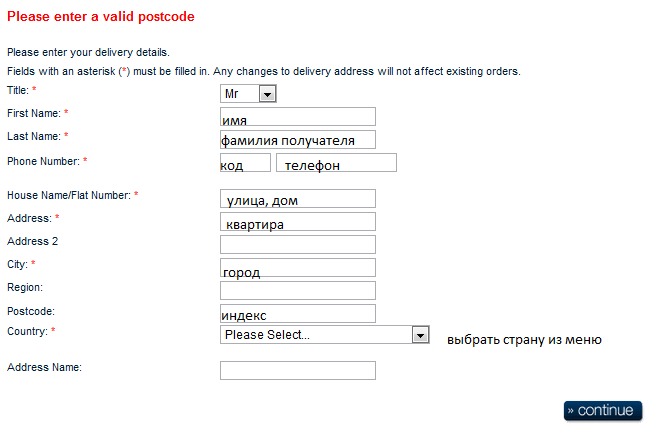Click the Address Name input field
The image size is (665, 435).
point(298,370)
